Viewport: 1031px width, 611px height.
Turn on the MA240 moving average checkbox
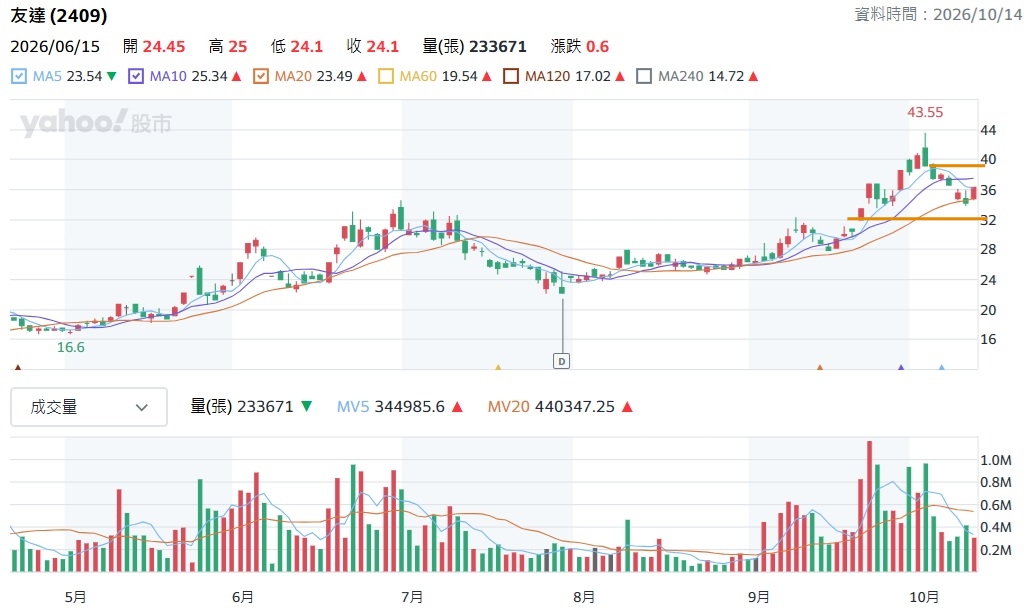coord(644,76)
